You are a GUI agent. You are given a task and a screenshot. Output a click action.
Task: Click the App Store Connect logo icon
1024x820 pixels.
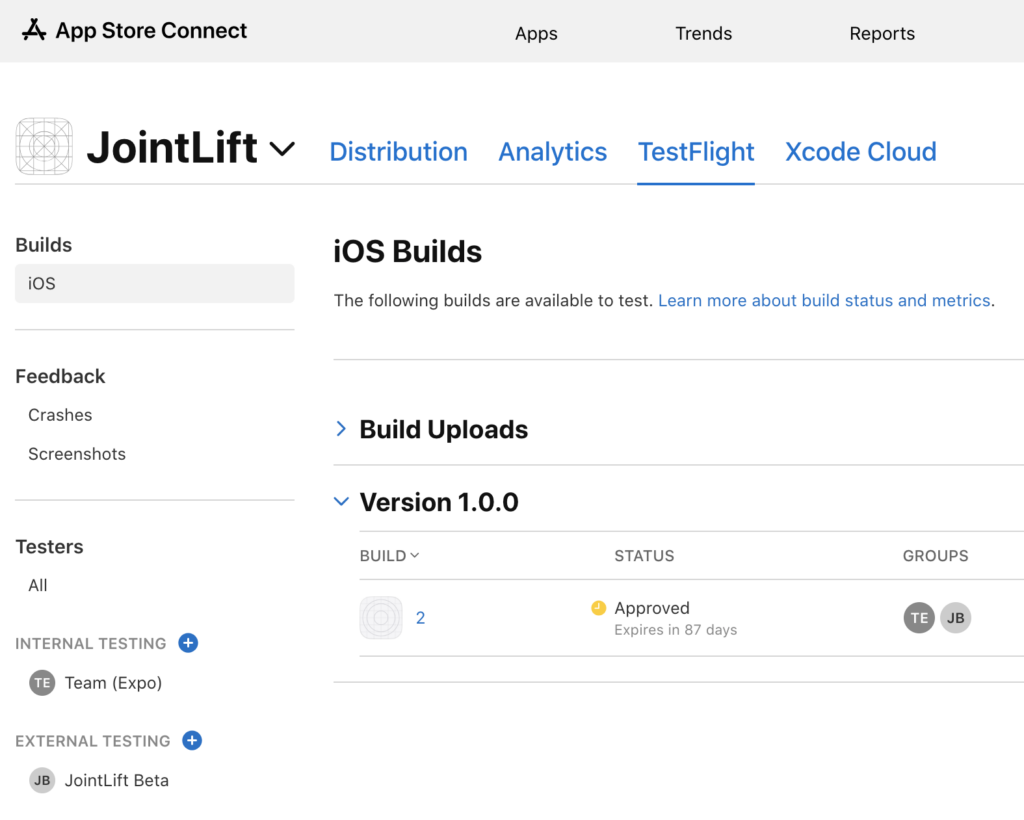(34, 30)
